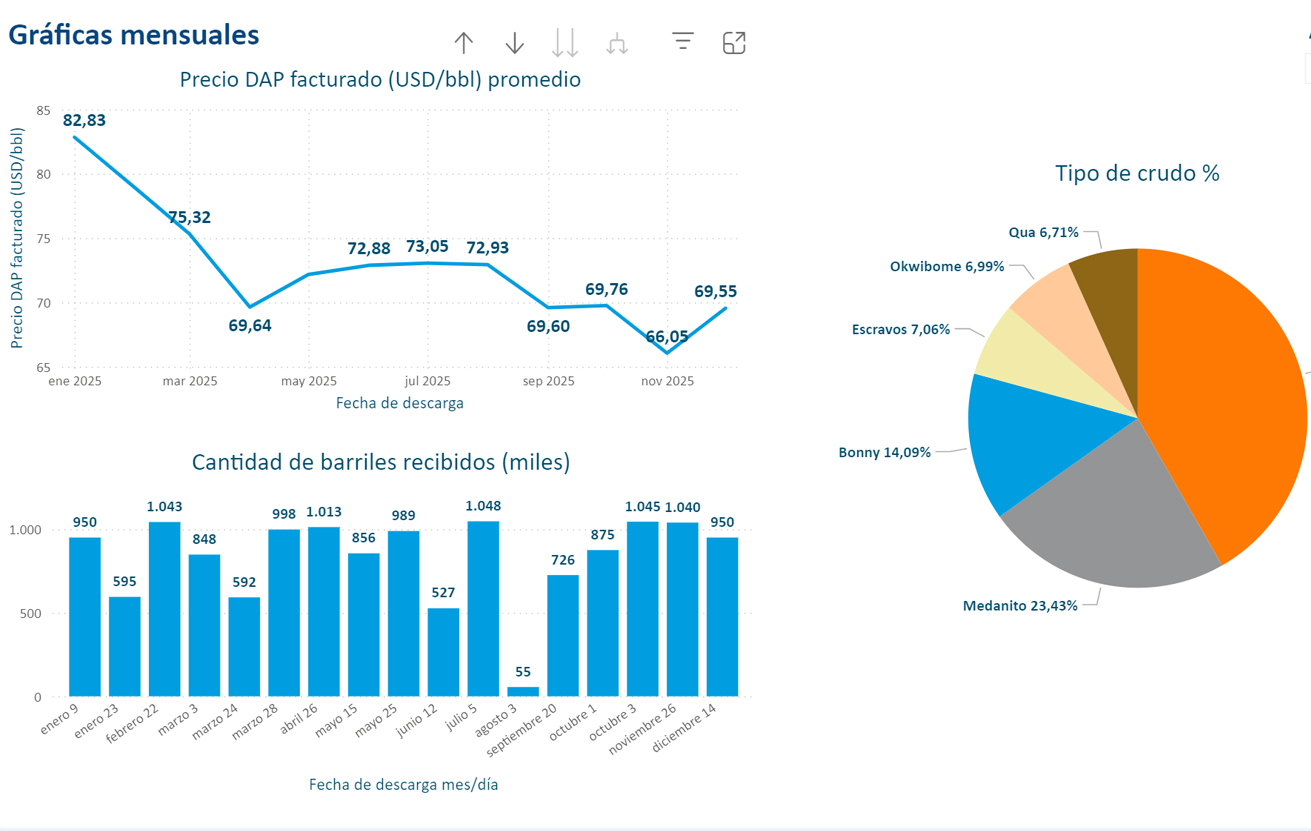Select the julio 5 bar labeled 1.048
The height and width of the screenshot is (831, 1311).
tap(483, 608)
